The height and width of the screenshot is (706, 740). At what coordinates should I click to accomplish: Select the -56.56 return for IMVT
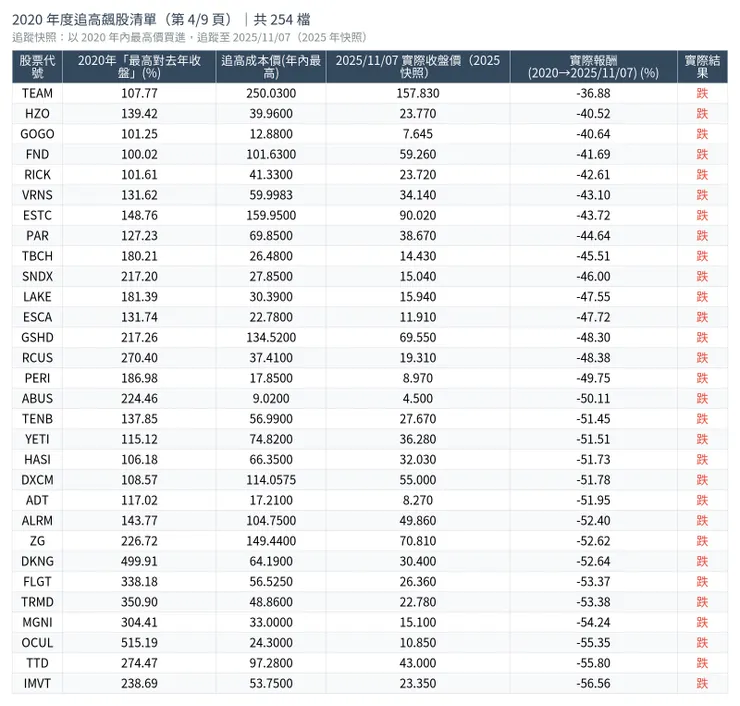[593, 683]
